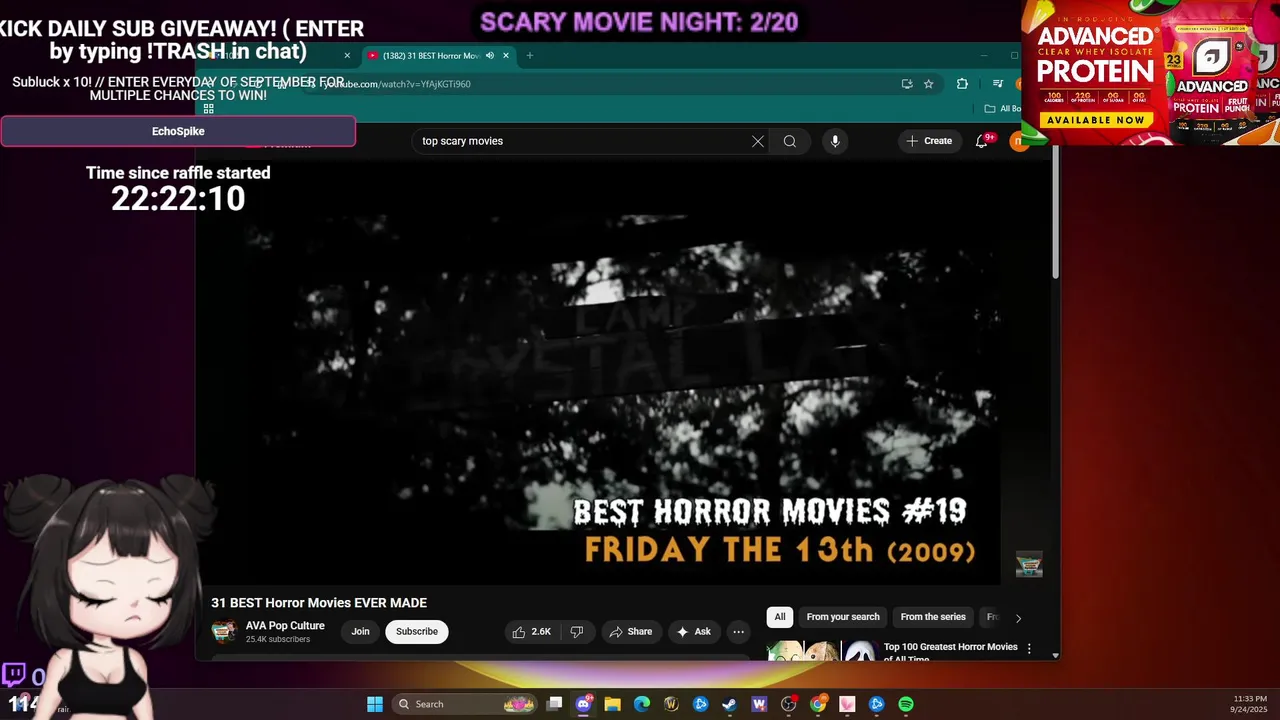Click the video title '31 BEST Horror Movies EVER MADE'
The image size is (1280, 720).
319,603
